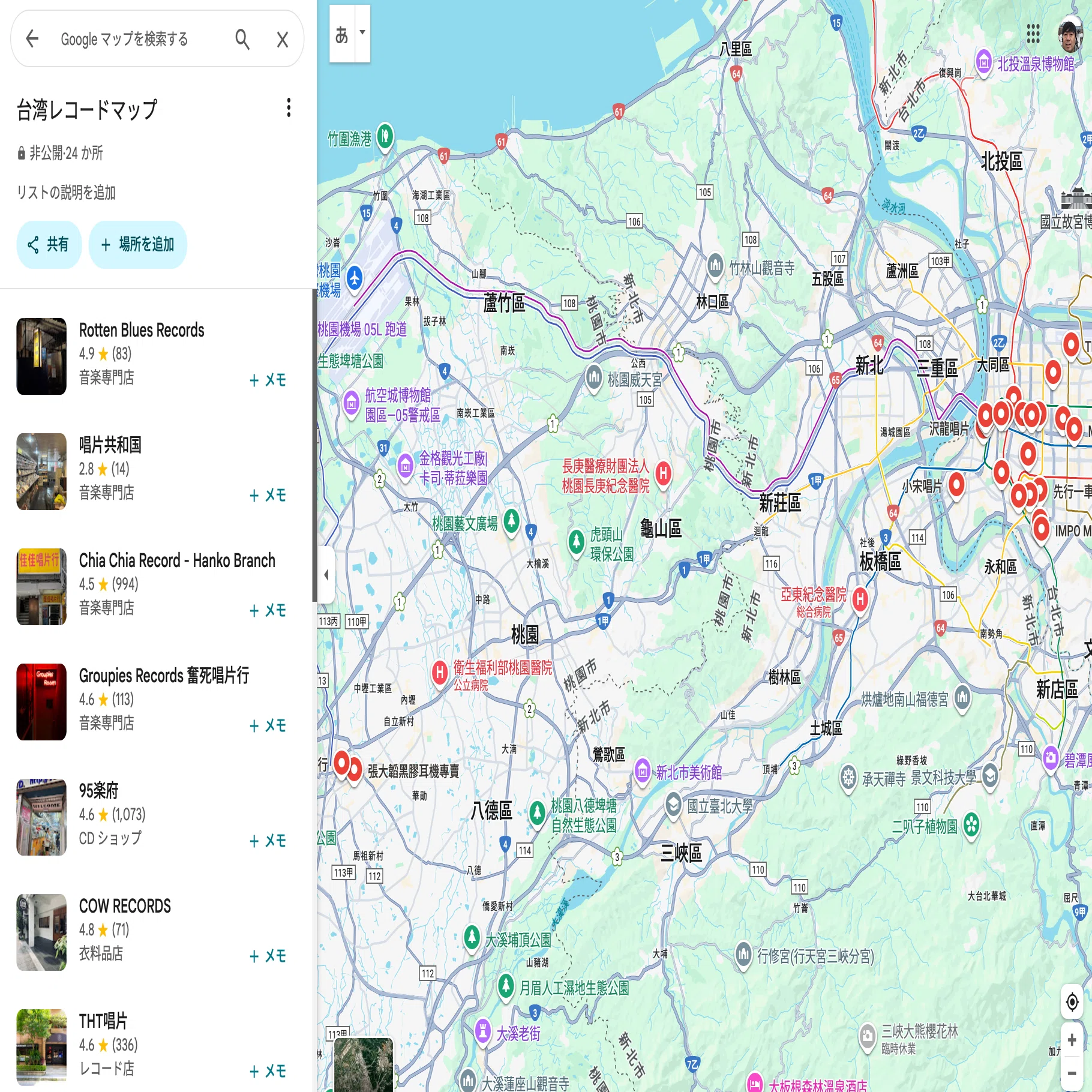Open the THT唱片 photo thumbnail

point(41,1048)
